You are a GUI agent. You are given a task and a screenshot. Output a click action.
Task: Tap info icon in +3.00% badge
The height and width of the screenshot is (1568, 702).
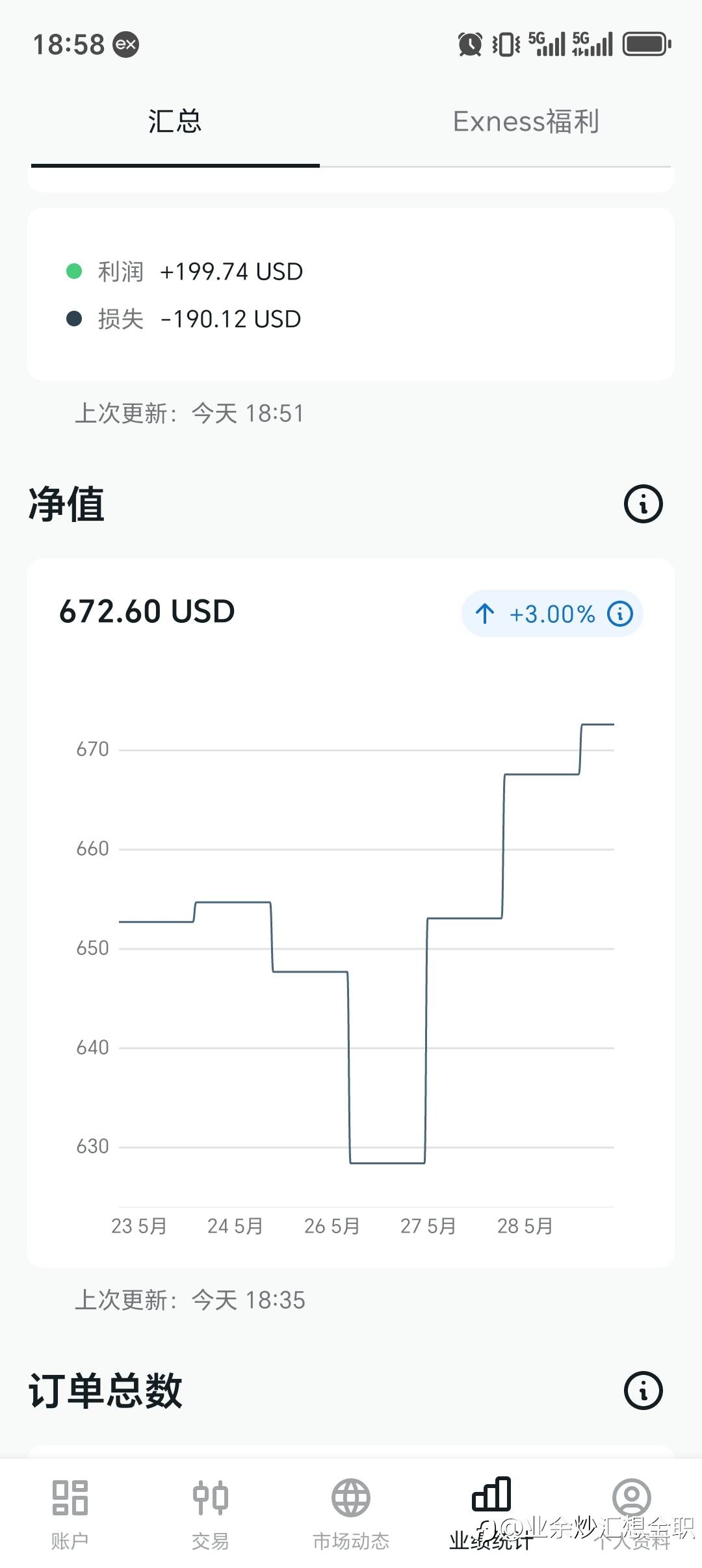[619, 614]
